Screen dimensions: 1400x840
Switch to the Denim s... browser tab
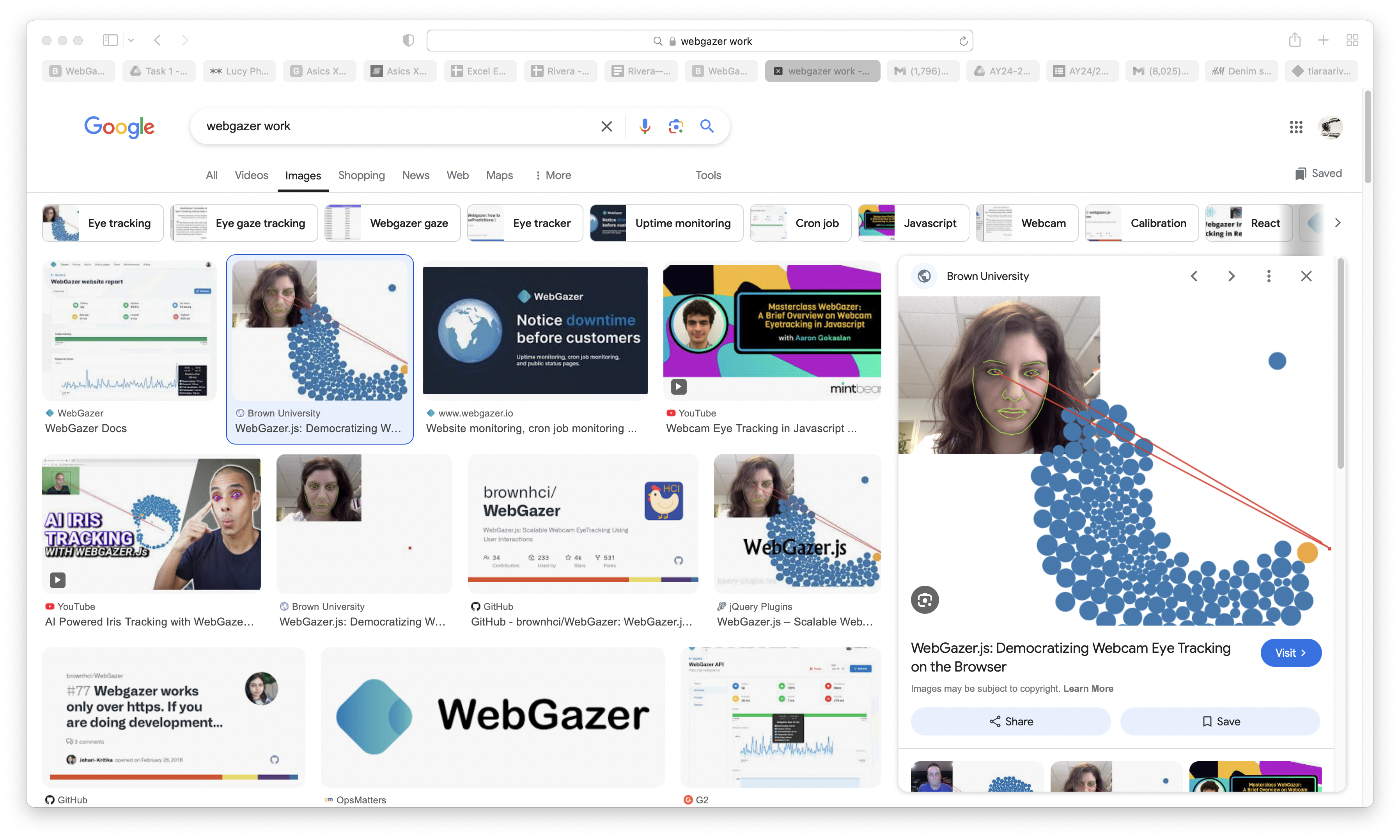[1242, 71]
